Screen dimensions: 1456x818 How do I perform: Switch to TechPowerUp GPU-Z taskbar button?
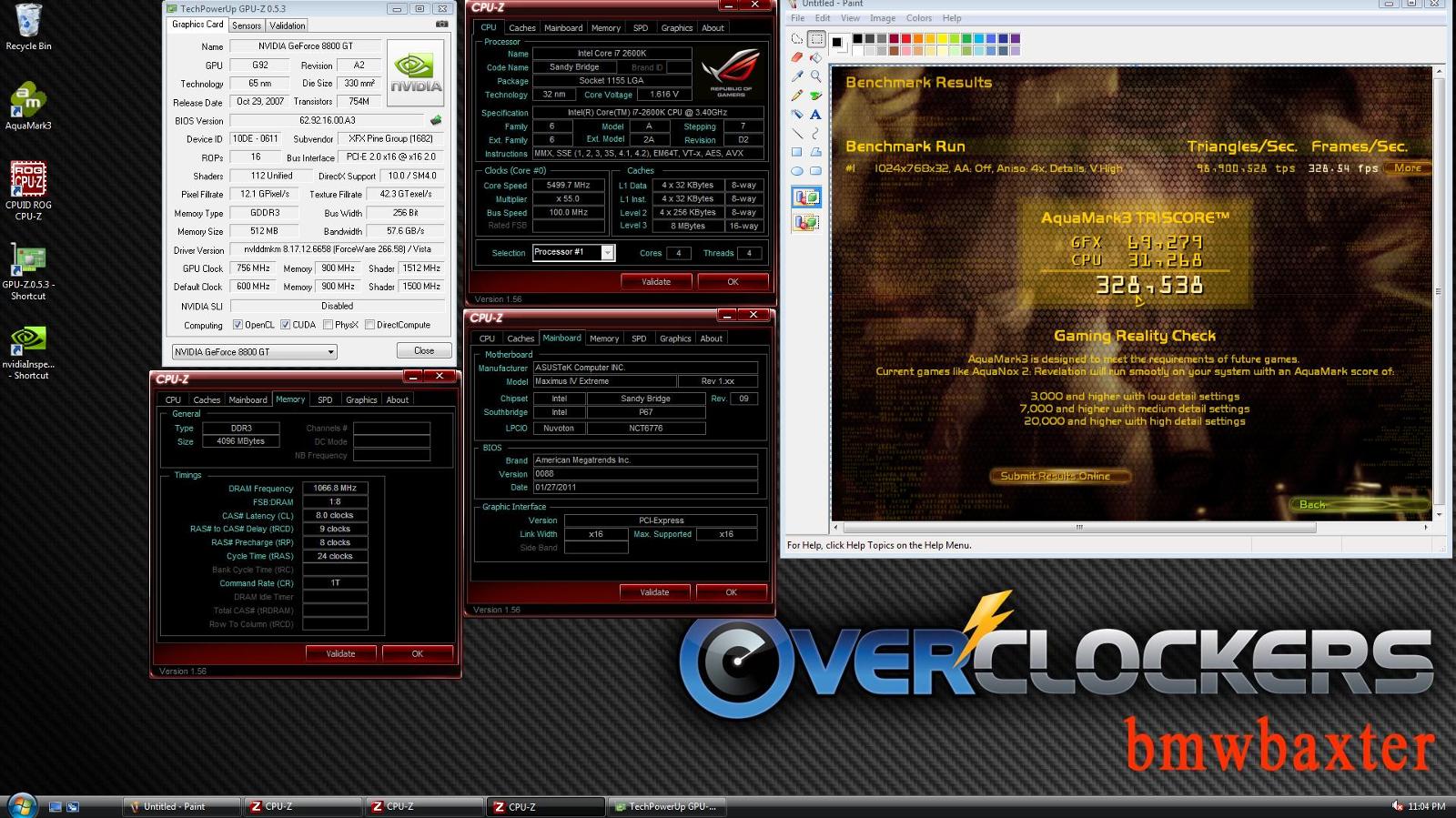point(667,806)
